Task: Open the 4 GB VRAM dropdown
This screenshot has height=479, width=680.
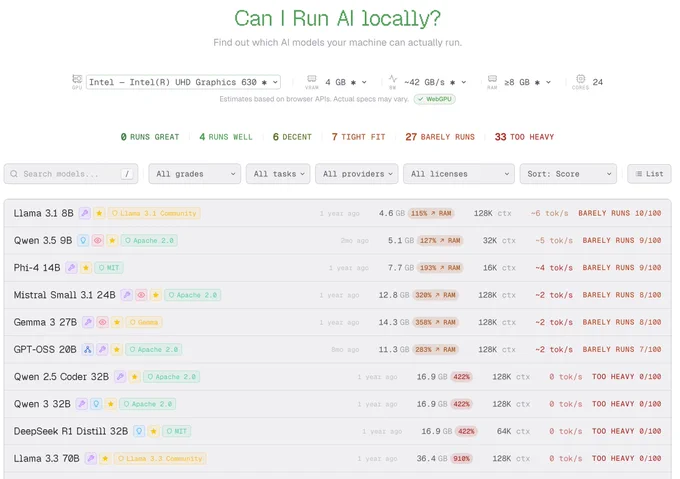Action: 346,82
